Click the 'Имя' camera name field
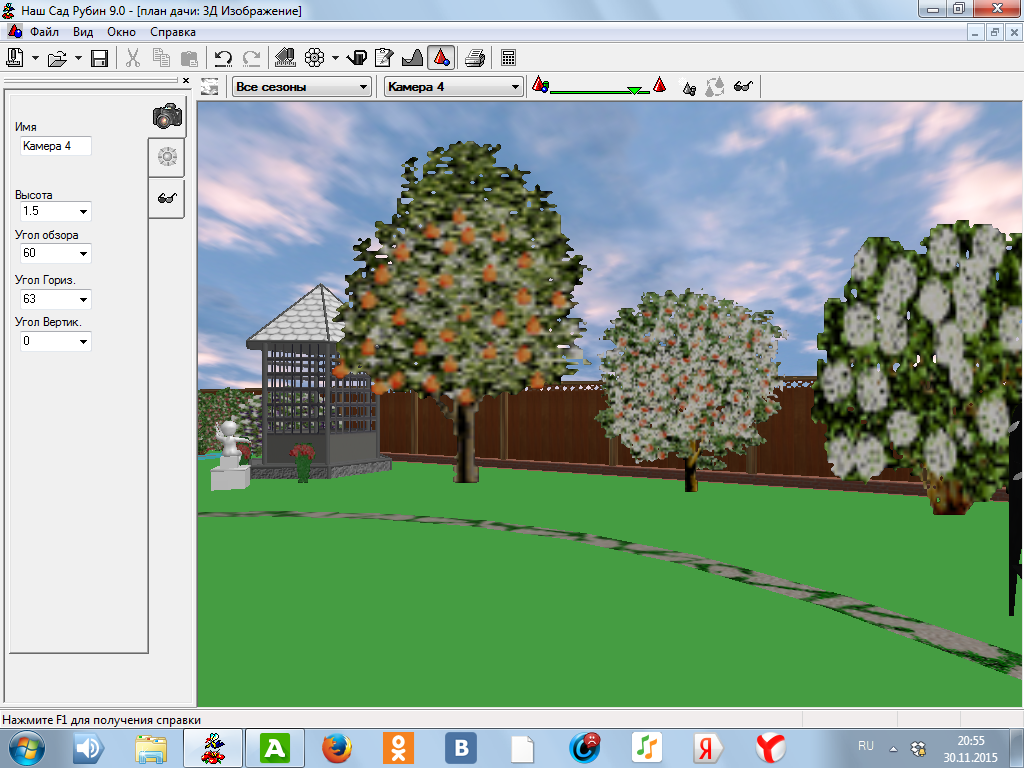Viewport: 1024px width, 768px height. 55,146
